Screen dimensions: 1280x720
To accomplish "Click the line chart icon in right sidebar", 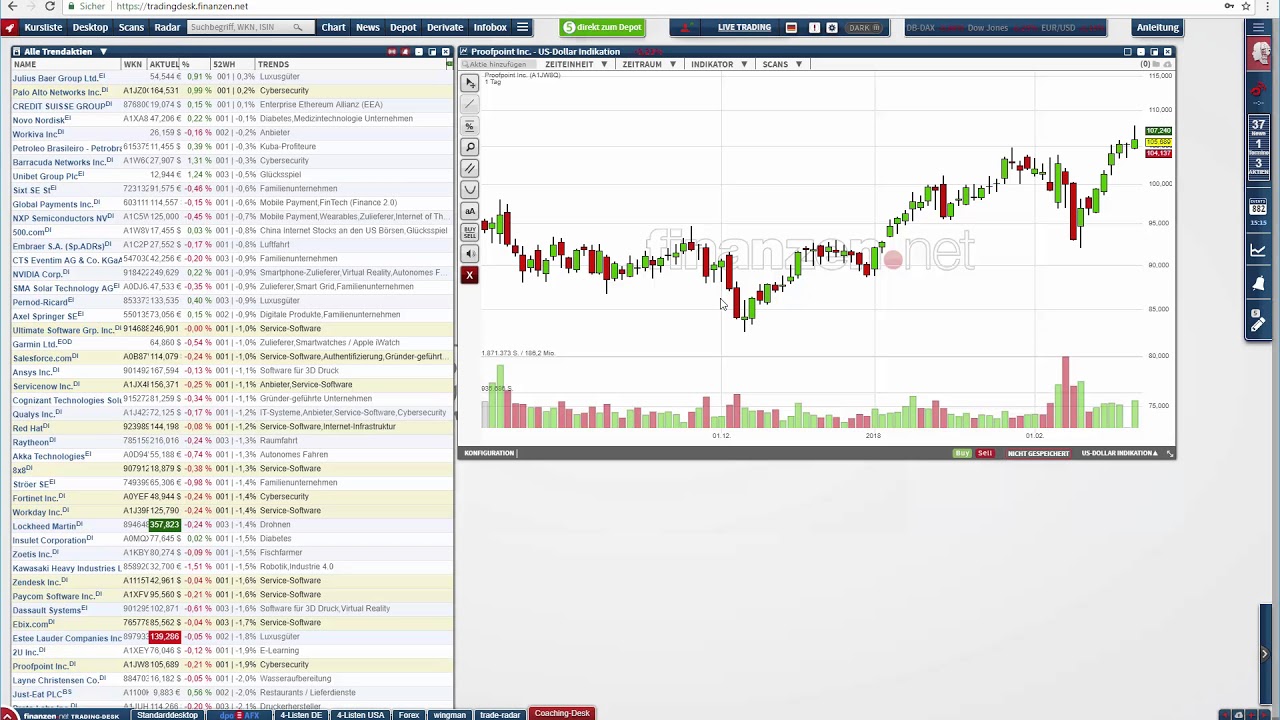I will point(1259,251).
